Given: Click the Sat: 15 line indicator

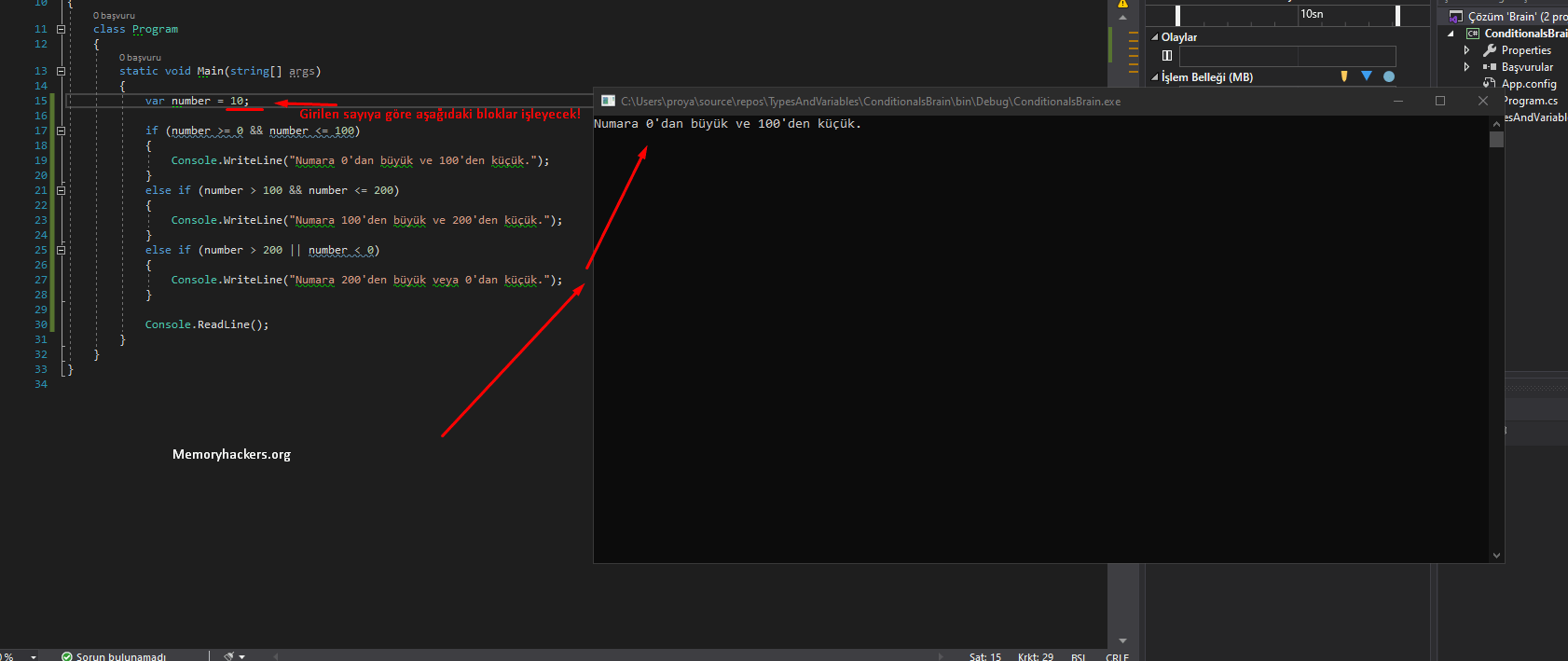Looking at the screenshot, I should point(985,656).
